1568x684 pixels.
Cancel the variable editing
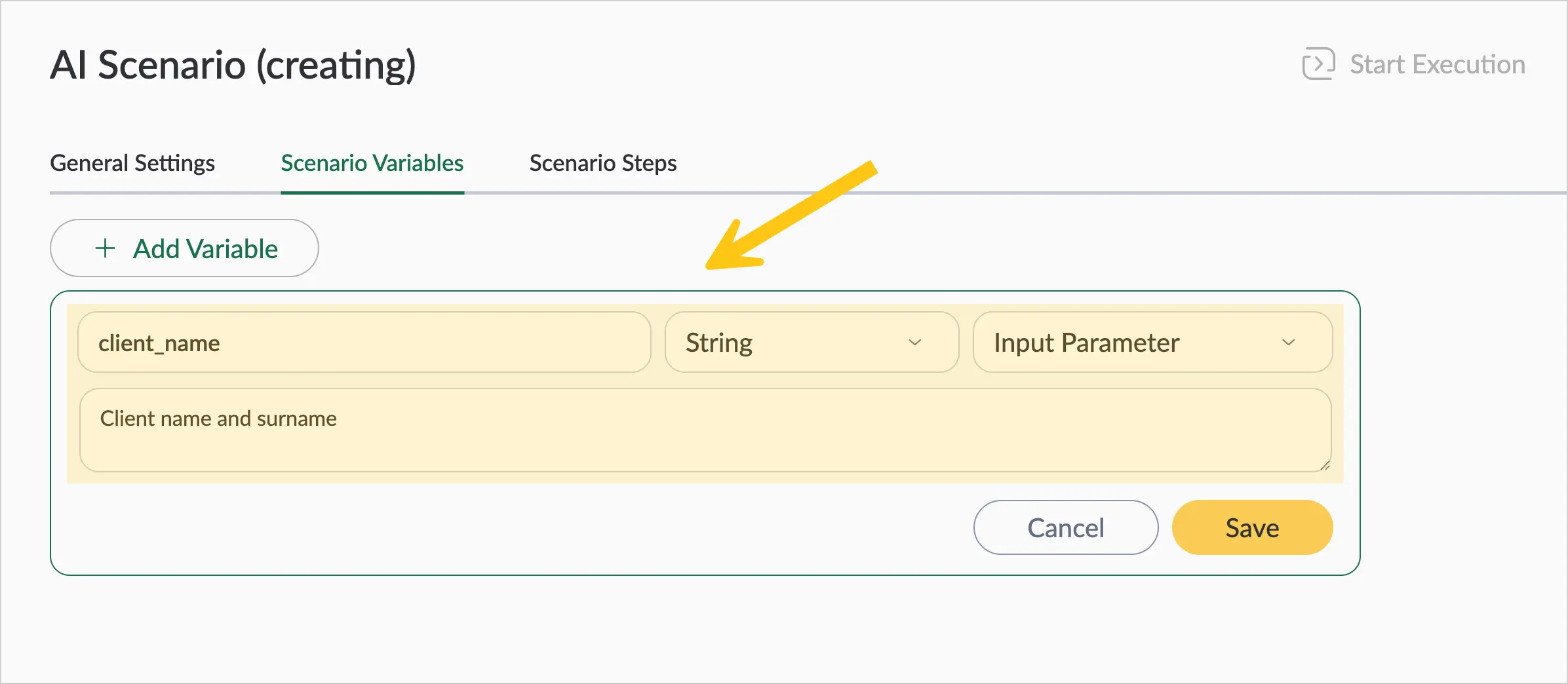click(1066, 527)
